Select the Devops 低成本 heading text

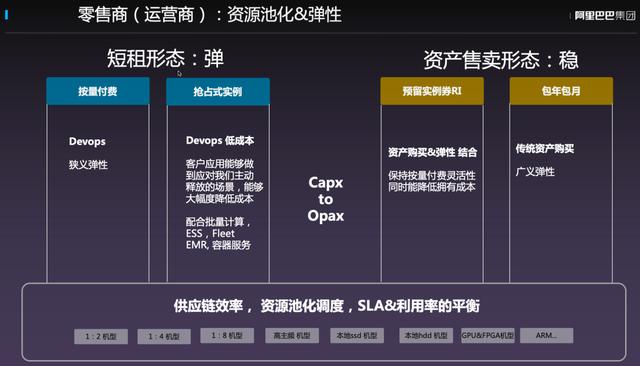tap(220, 141)
